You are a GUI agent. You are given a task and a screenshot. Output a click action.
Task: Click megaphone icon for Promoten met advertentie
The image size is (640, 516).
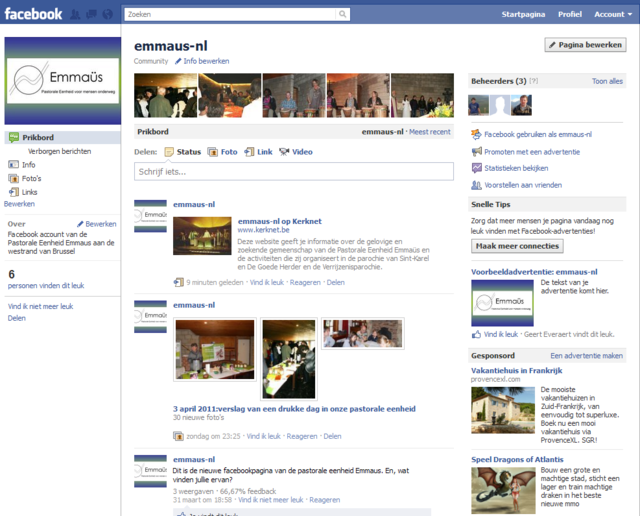click(476, 152)
